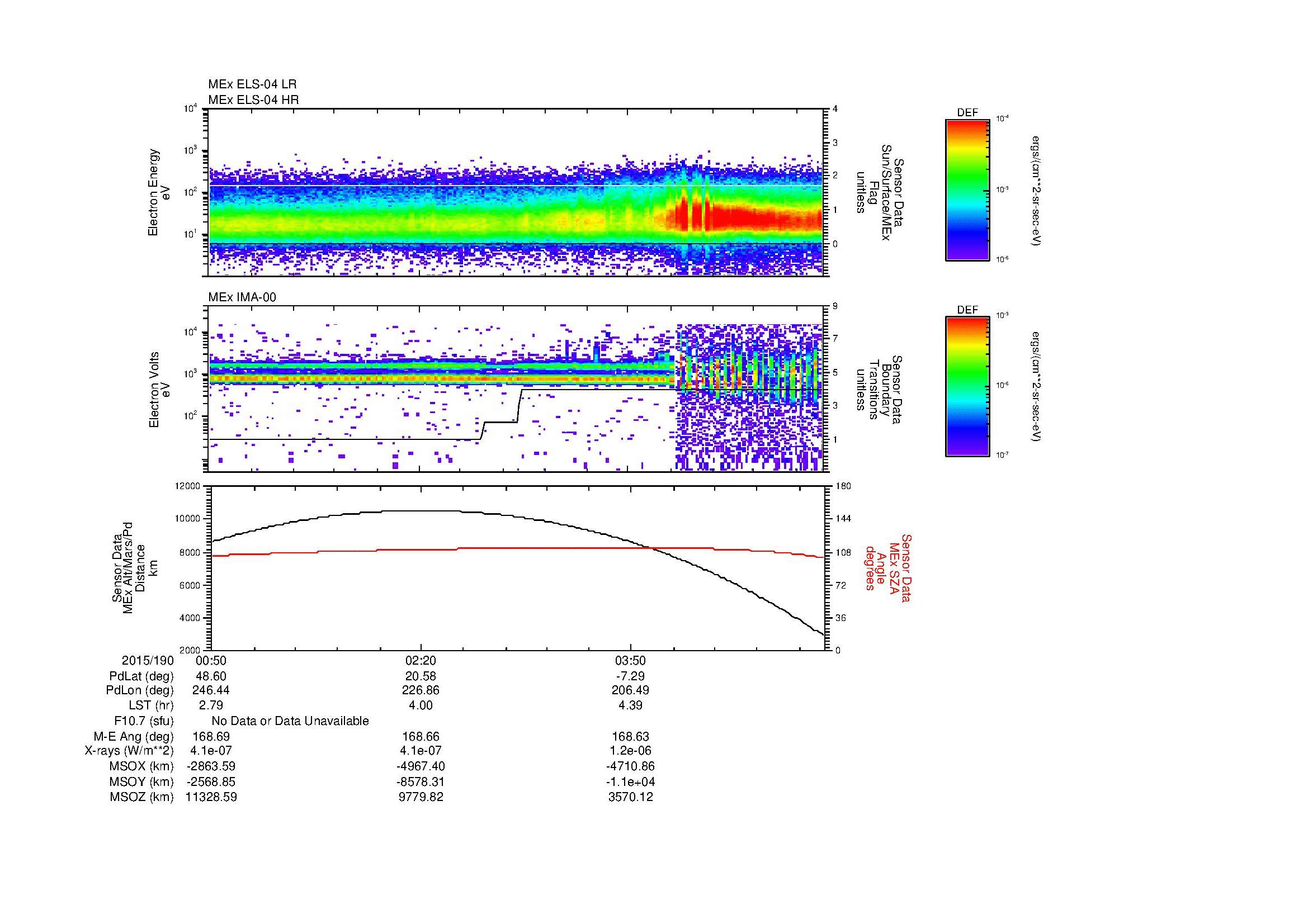Screen dimensions: 1308x924
Task: Click the 180 tick on SZA axis
Action: point(844,486)
